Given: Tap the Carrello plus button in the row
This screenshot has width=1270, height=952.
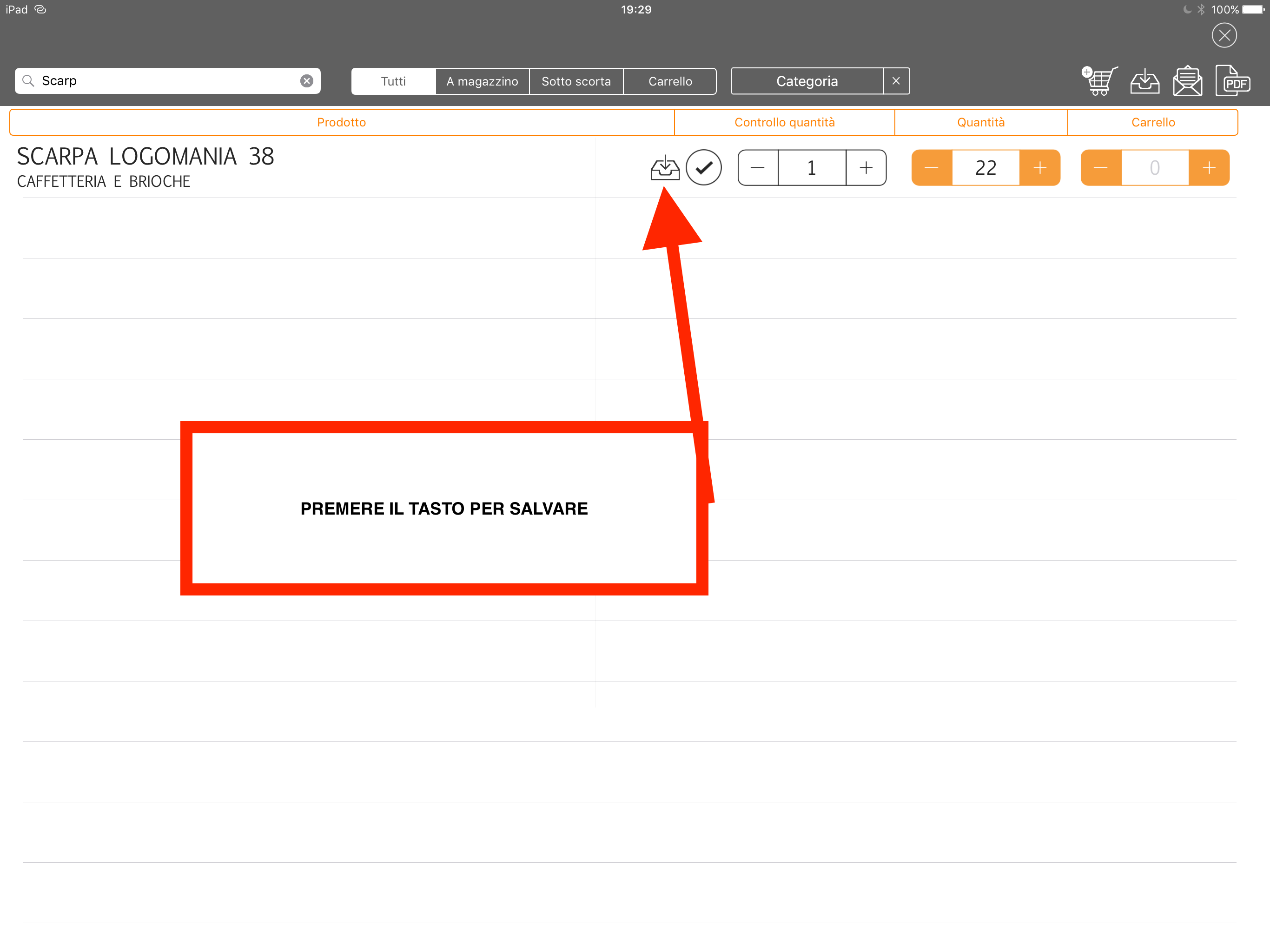Looking at the screenshot, I should (1209, 168).
